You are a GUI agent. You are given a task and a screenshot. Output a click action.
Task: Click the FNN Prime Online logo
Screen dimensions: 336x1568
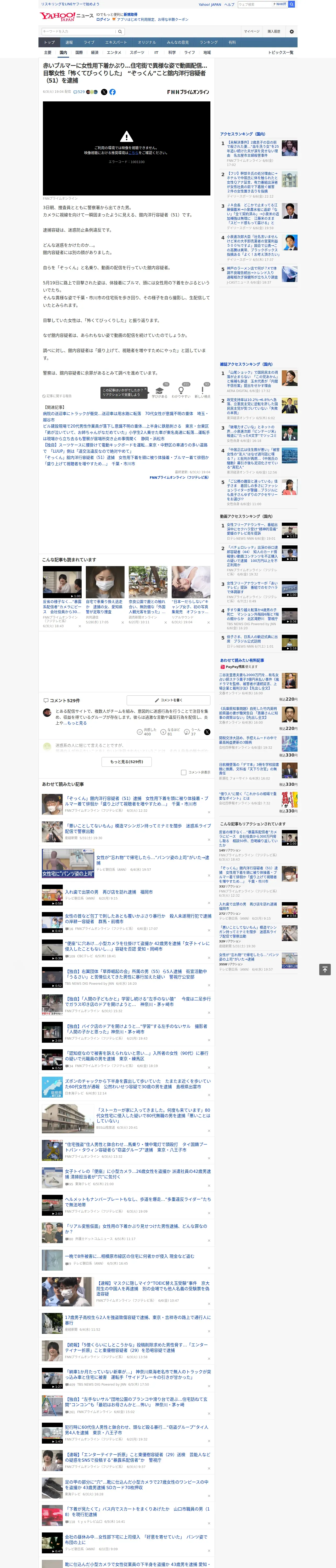click(188, 92)
